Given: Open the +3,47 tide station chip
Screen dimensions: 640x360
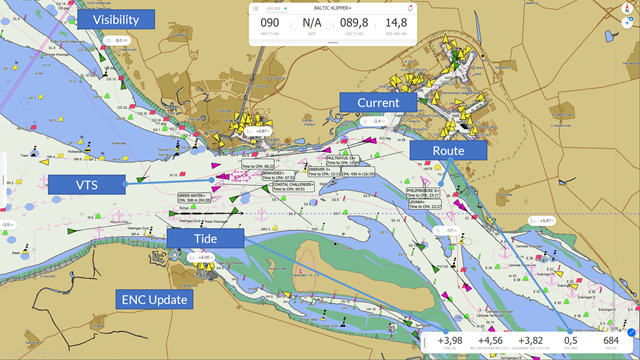Looking at the screenshot, I should [x=542, y=221].
